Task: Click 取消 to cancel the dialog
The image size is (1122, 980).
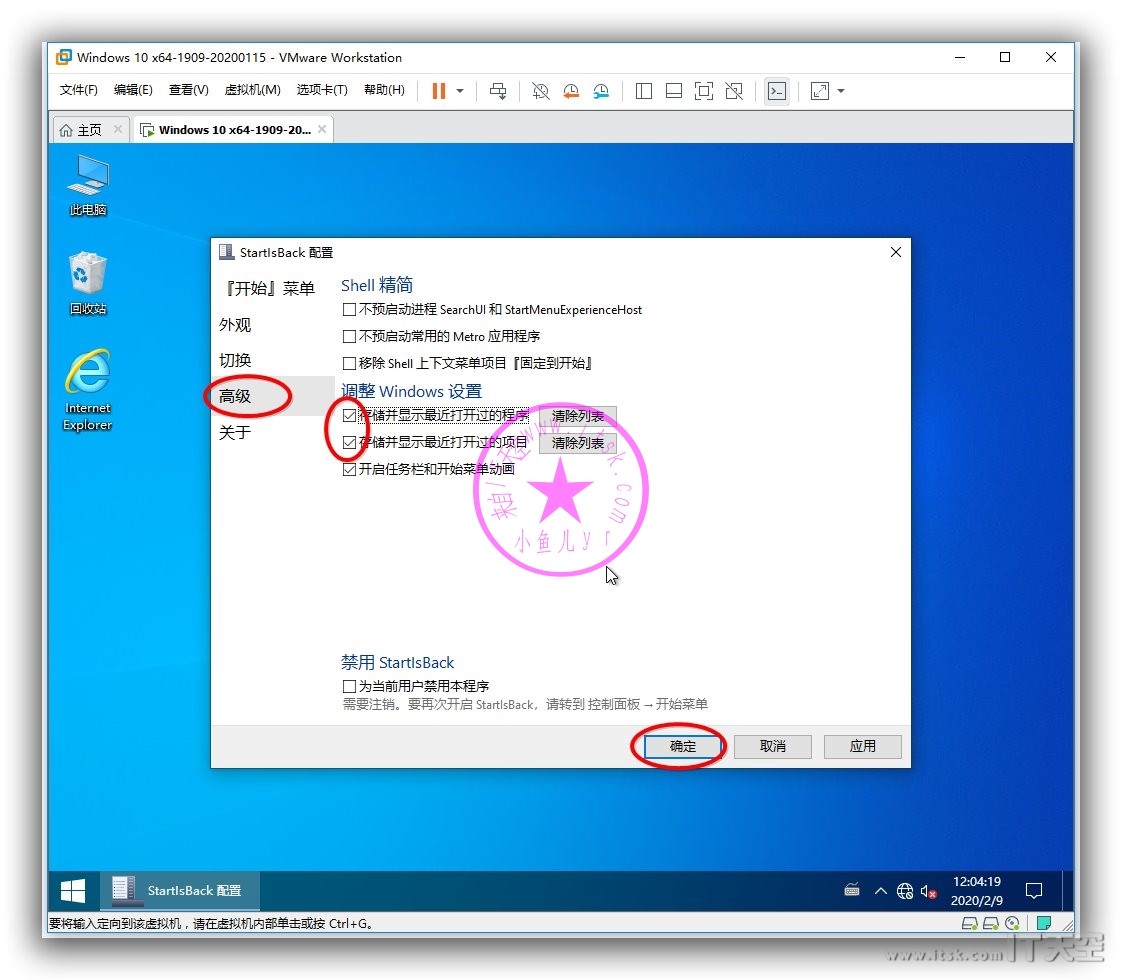Action: (773, 747)
